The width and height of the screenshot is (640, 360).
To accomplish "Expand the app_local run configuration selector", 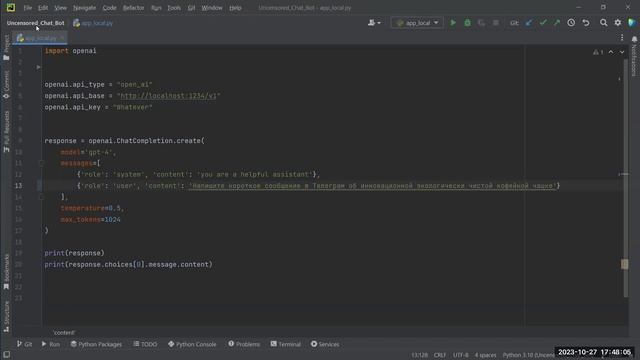I will pyautogui.click(x=417, y=23).
